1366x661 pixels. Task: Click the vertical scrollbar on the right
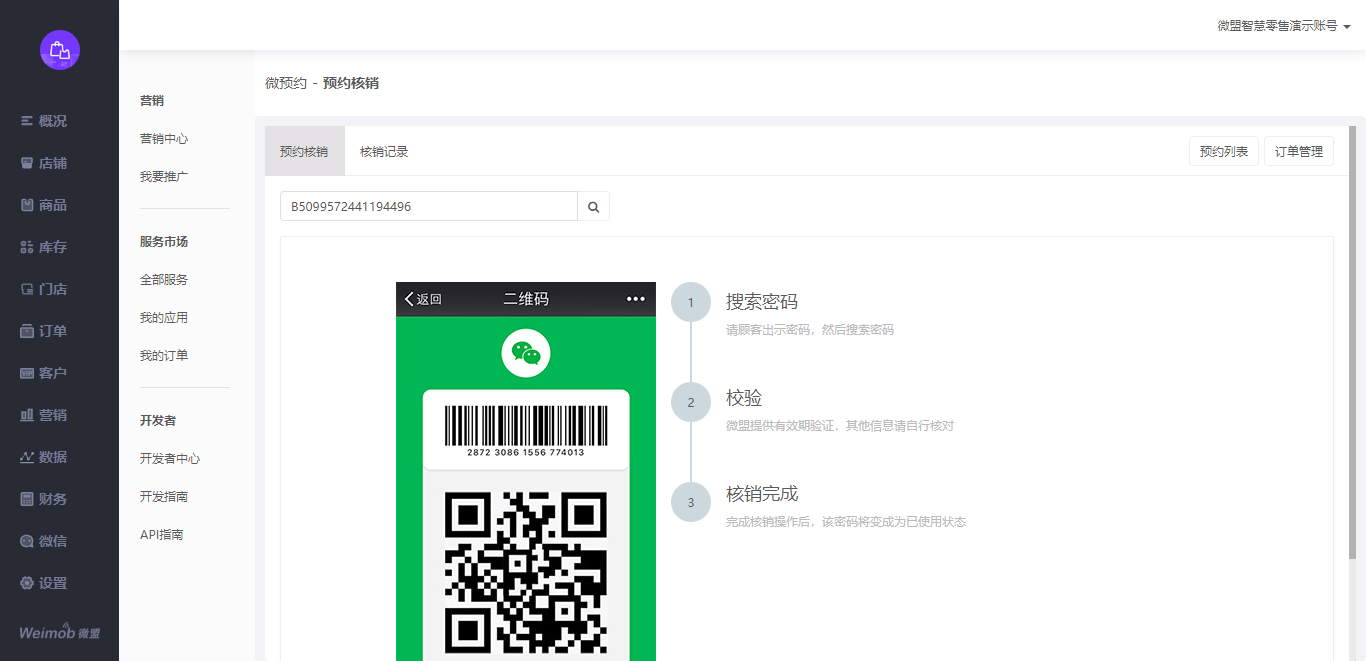click(x=1353, y=342)
